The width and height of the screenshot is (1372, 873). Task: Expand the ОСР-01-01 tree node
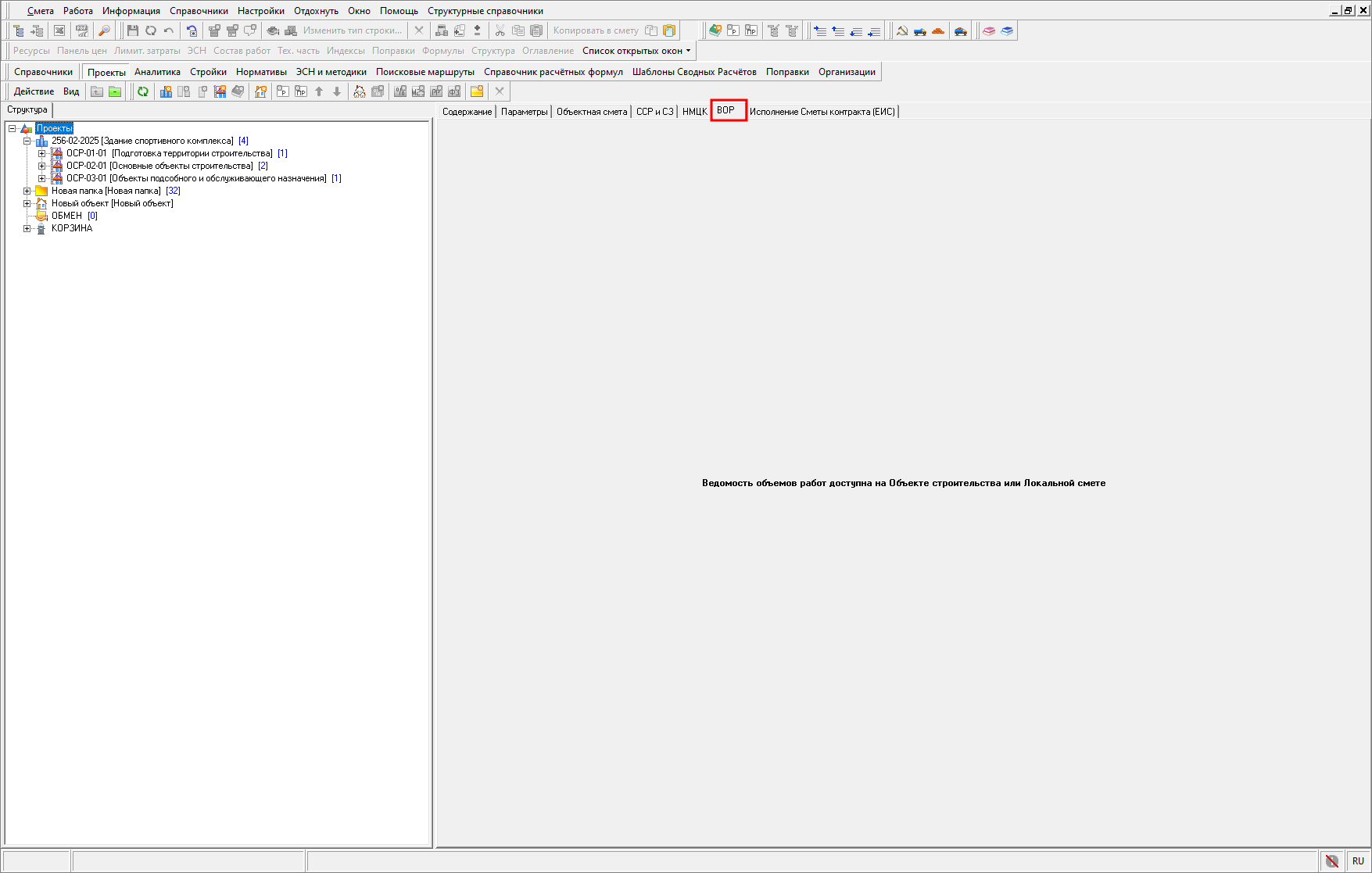click(x=42, y=153)
